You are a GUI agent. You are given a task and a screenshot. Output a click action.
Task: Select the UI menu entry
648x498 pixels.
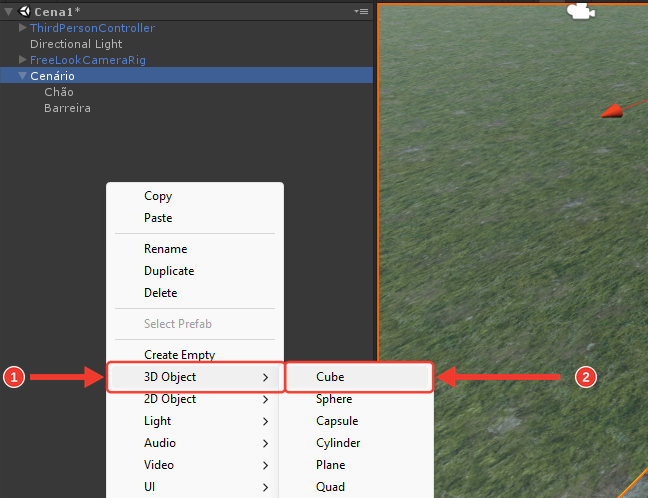(x=195, y=487)
